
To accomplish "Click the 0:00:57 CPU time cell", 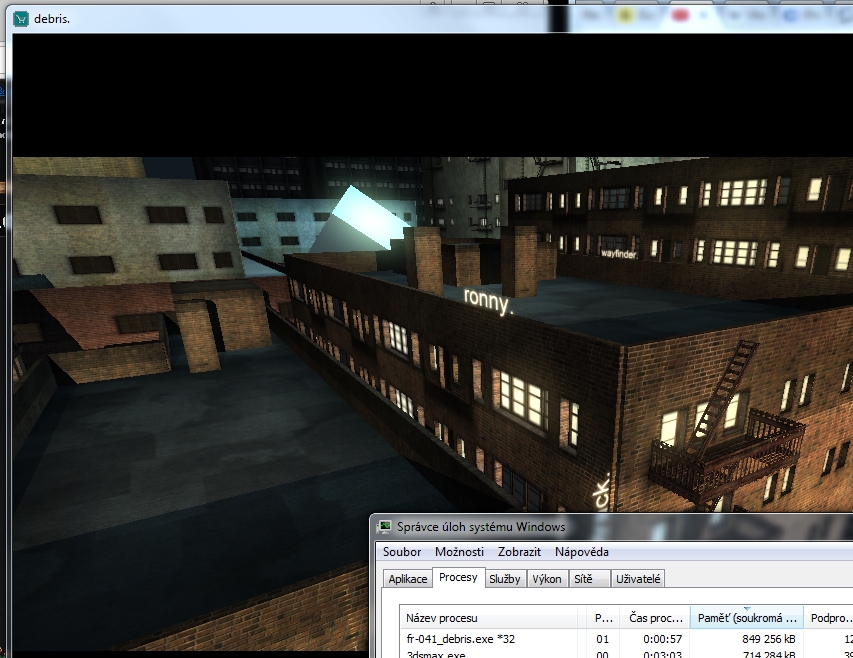I will coord(663,639).
